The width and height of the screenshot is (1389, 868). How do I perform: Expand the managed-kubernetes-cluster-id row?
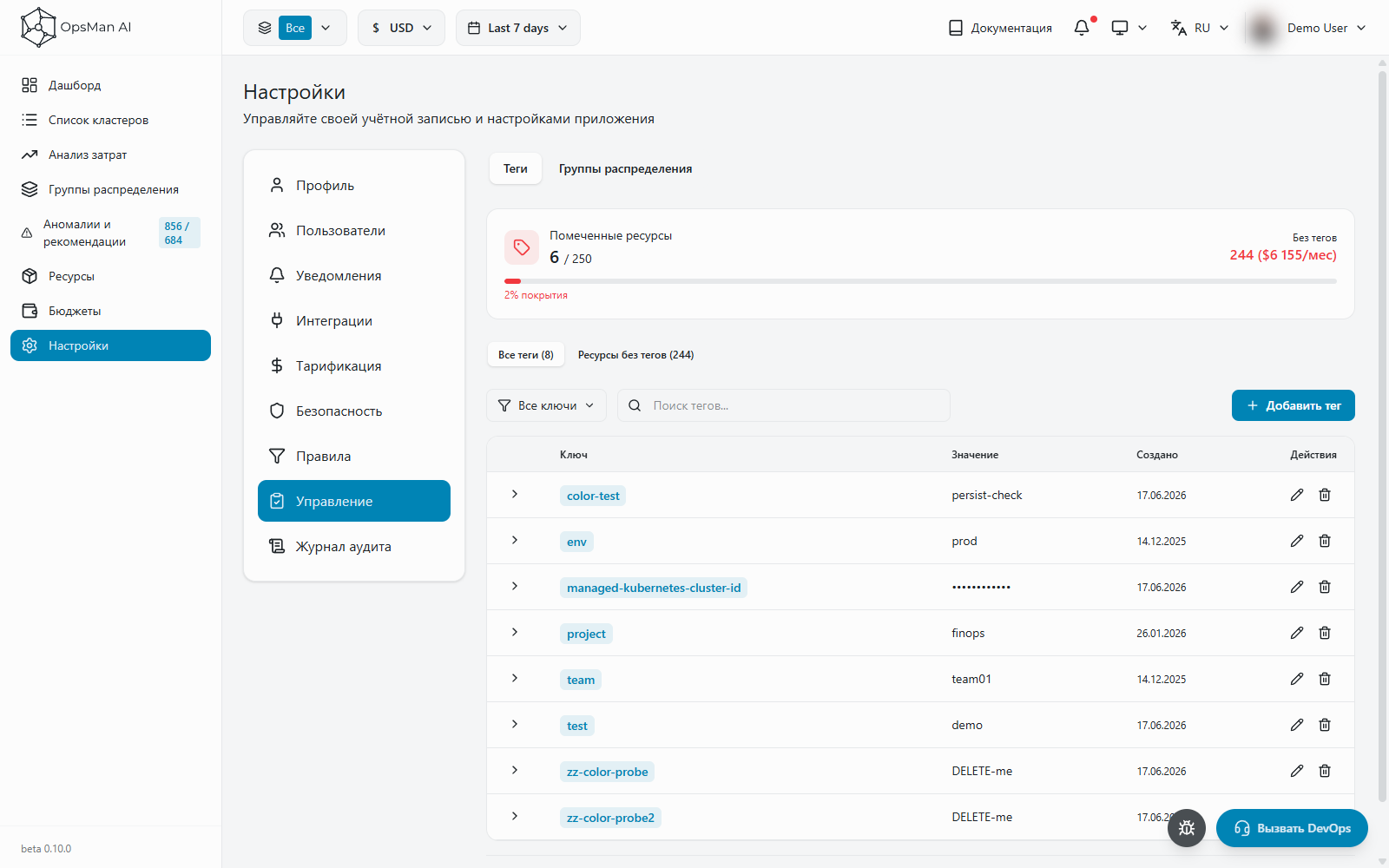pos(515,586)
